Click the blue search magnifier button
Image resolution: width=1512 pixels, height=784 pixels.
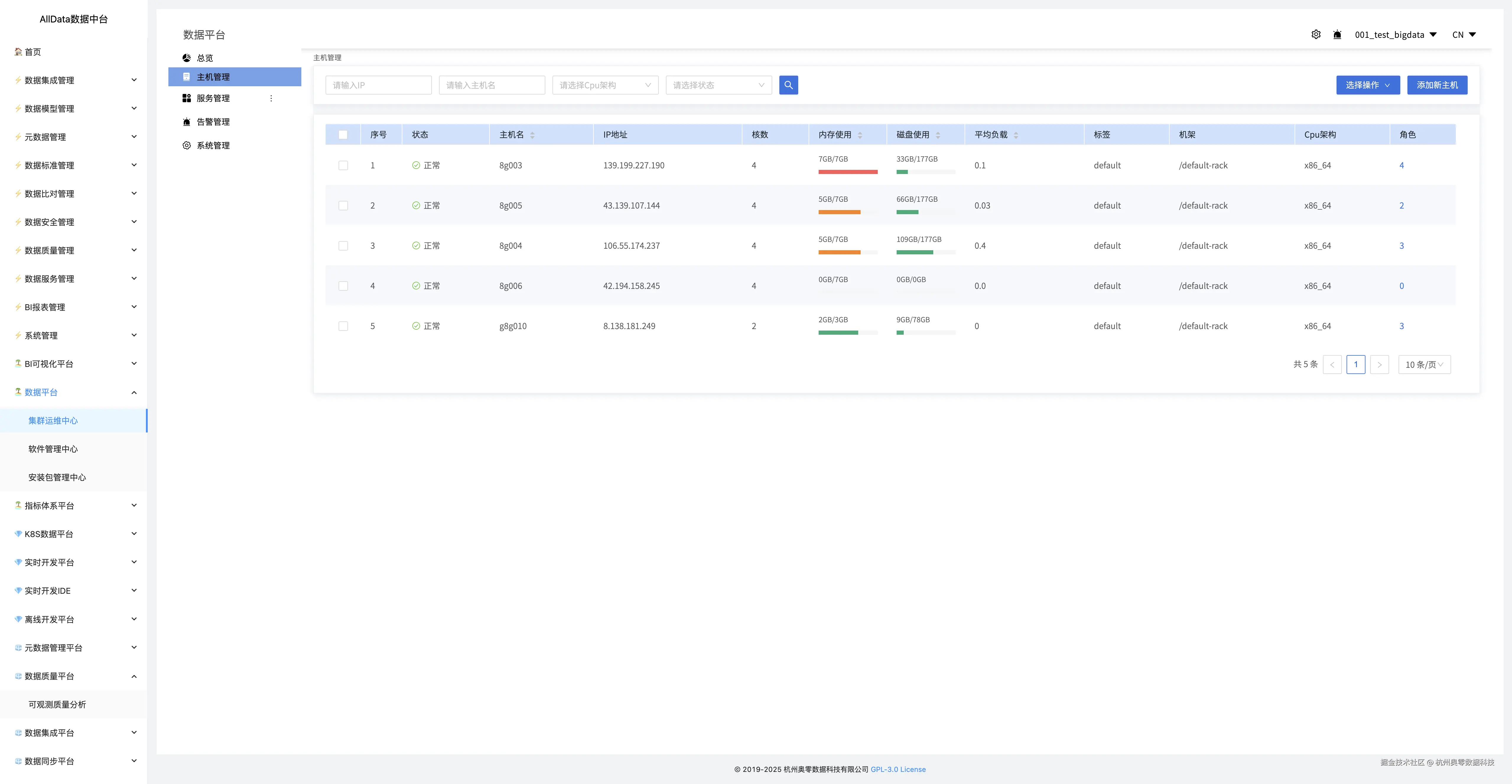click(788, 85)
